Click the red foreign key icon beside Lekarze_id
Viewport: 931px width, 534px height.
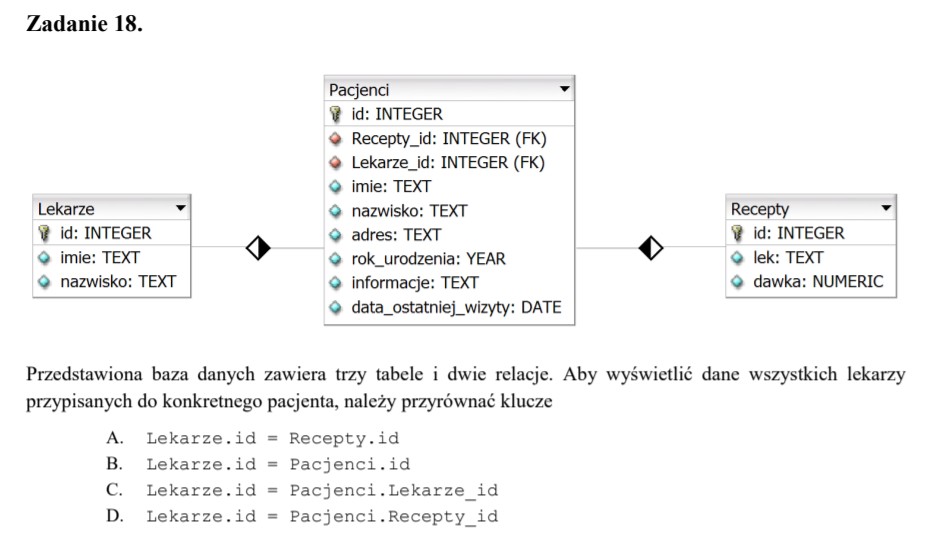[x=336, y=162]
